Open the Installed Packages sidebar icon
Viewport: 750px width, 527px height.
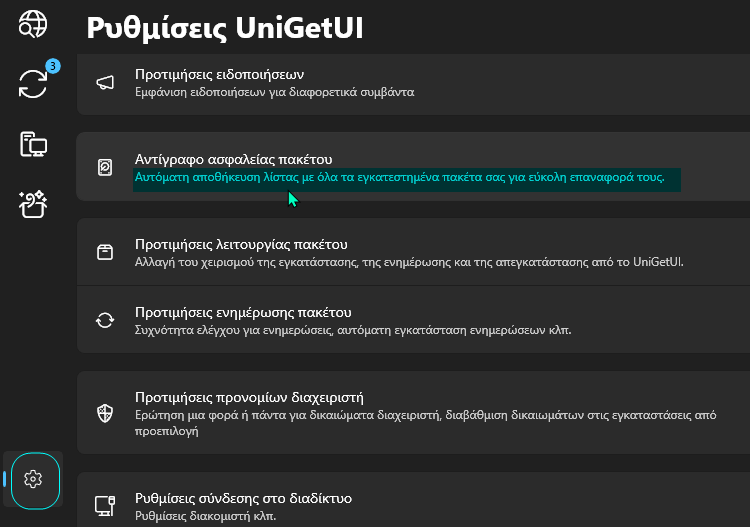pos(33,144)
